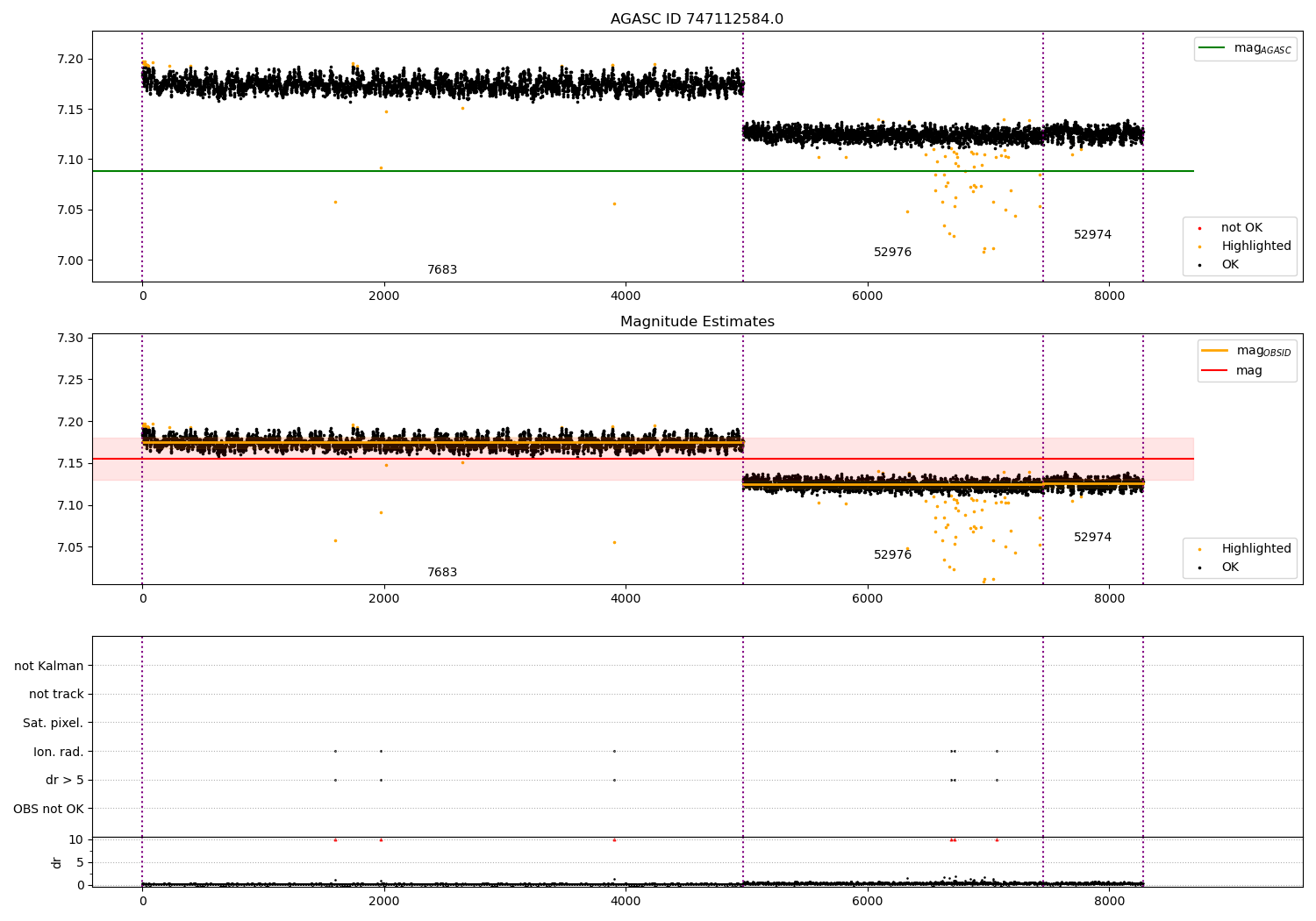1316x921 pixels.
Task: Click 'Highlighted' in the middle plot legend
Action: coord(1255,549)
